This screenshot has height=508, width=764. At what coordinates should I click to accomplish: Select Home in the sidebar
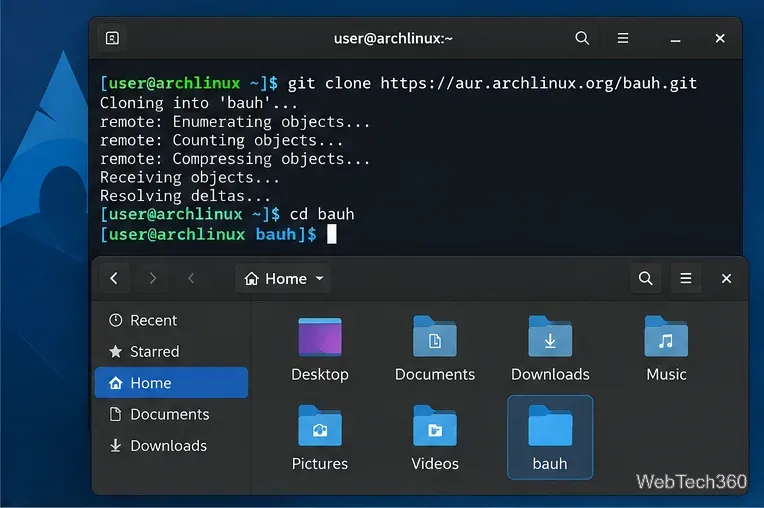pyautogui.click(x=172, y=382)
